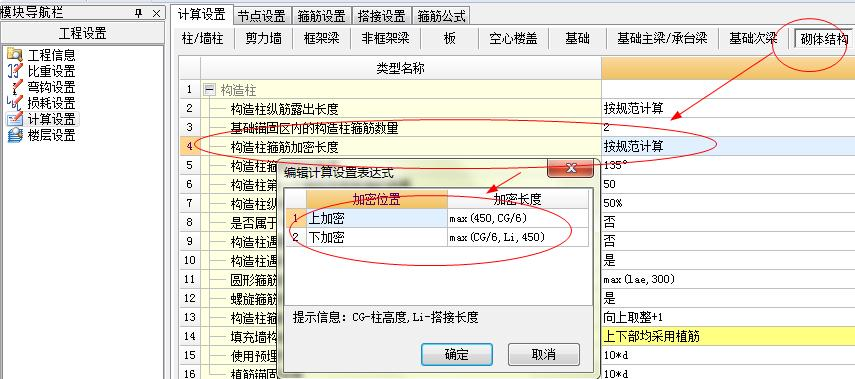Select the 基础 category
855x379 pixels.
tap(577, 39)
